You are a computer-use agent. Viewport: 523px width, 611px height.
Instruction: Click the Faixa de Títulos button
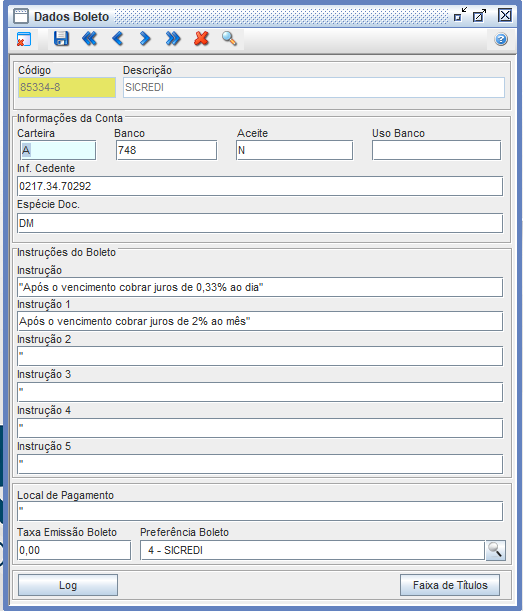[x=450, y=585]
